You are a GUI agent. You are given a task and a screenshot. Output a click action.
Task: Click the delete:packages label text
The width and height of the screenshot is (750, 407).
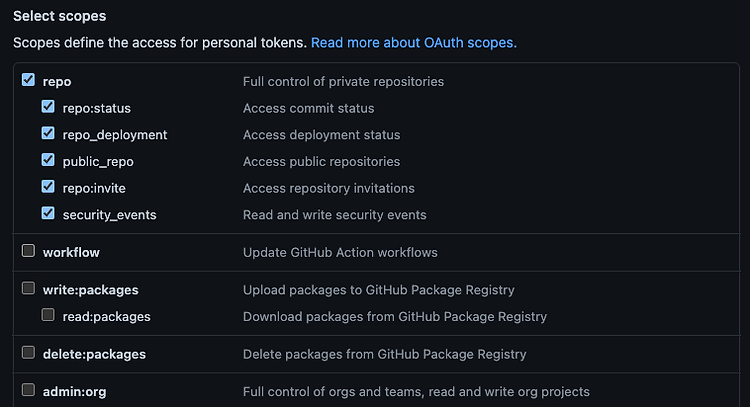(x=94, y=354)
